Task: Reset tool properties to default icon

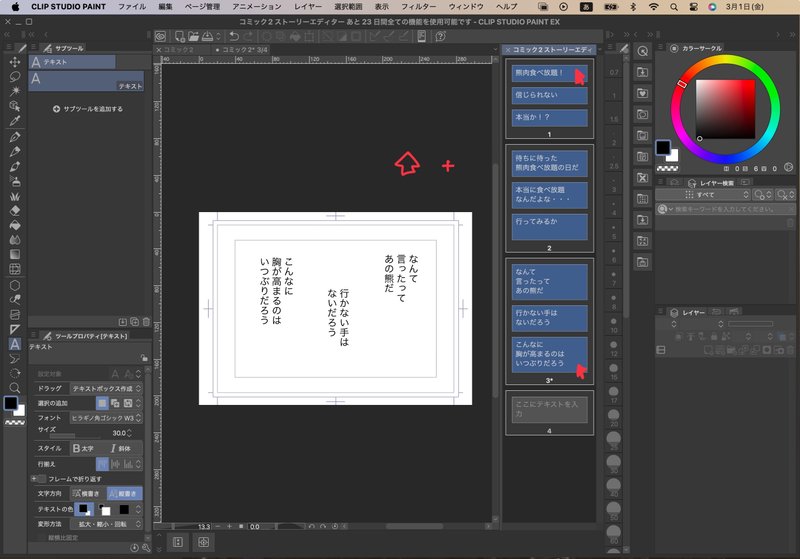Action: point(134,548)
